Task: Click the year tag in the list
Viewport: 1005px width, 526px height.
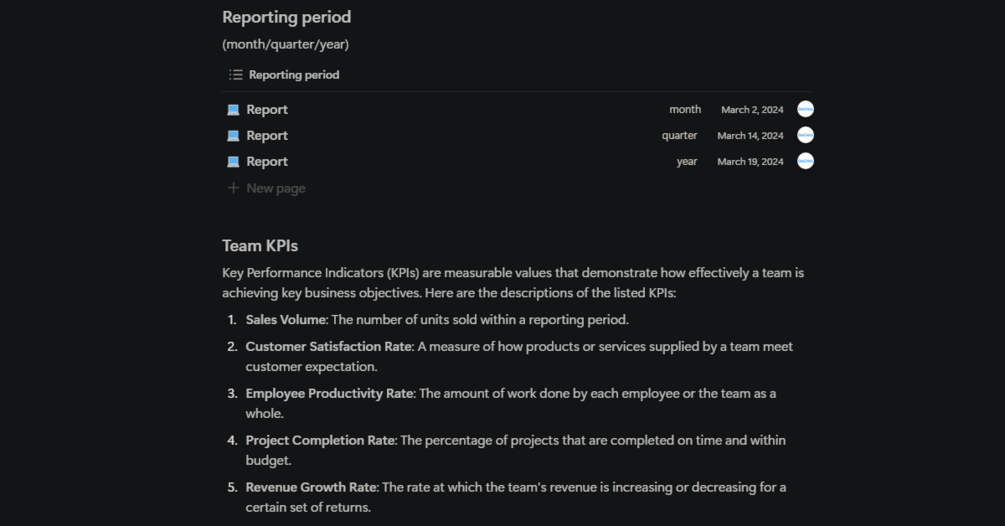Action: pos(687,162)
